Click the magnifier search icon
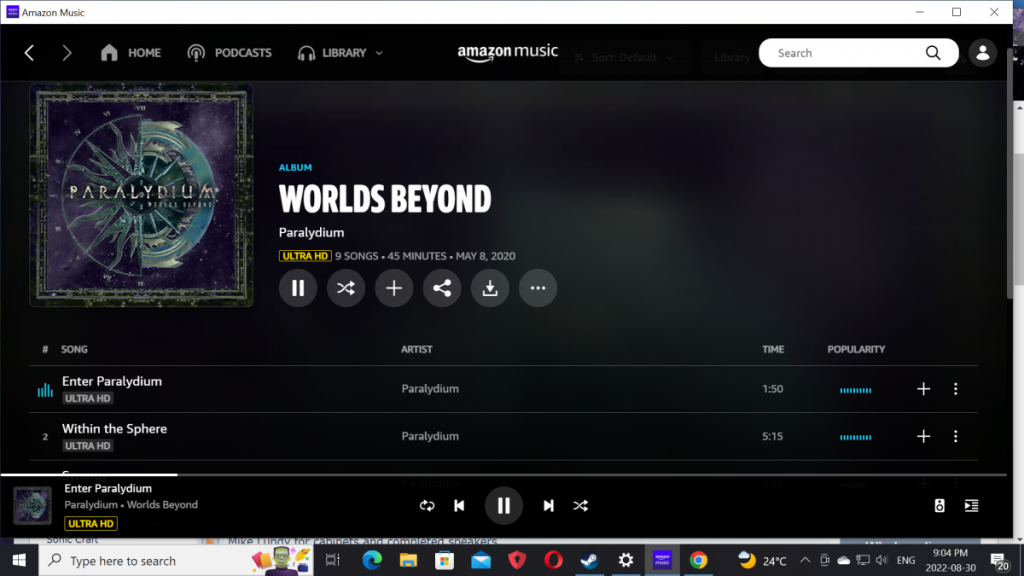 (933, 53)
